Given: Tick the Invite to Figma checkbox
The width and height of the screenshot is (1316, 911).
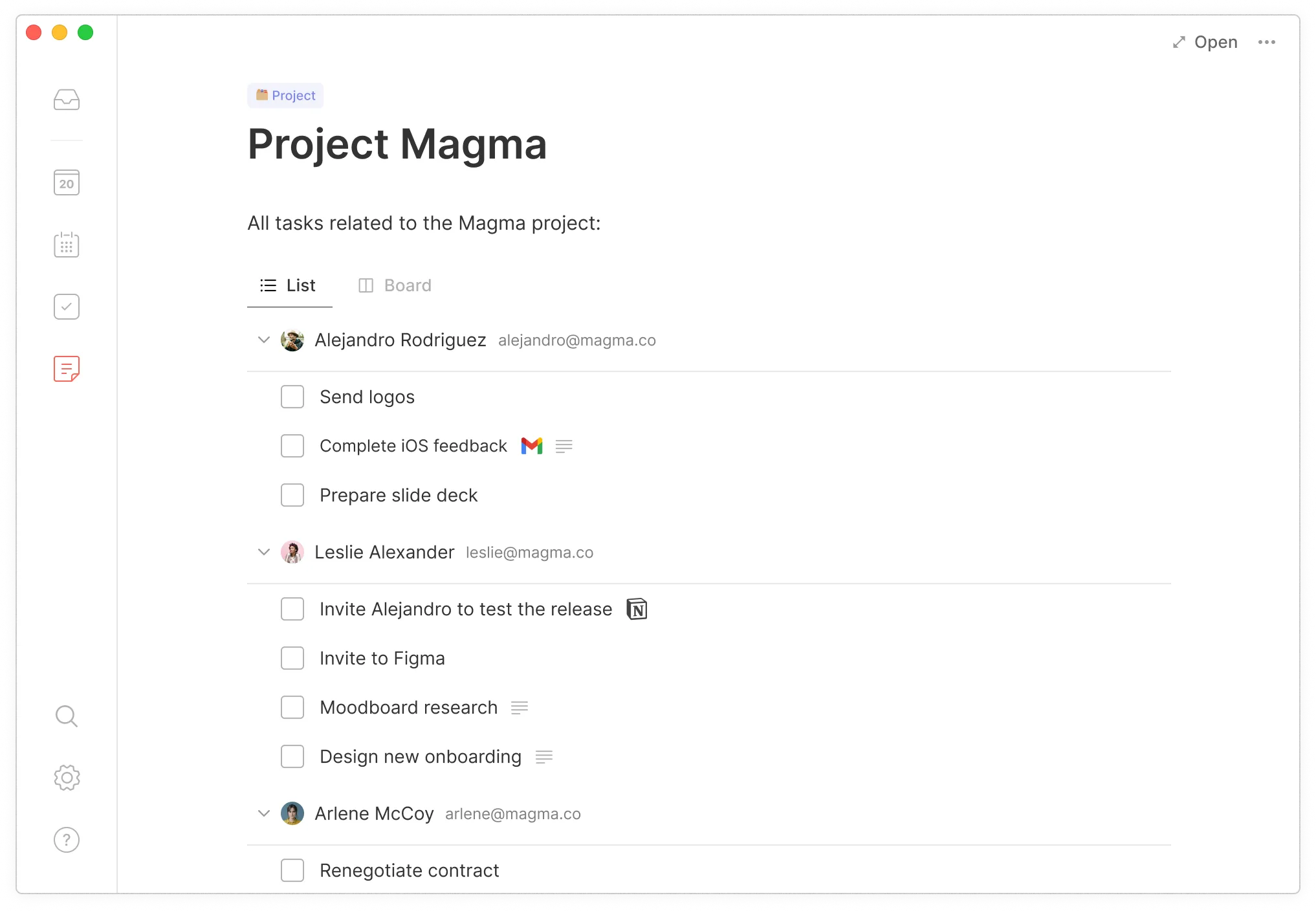Looking at the screenshot, I should pos(292,658).
